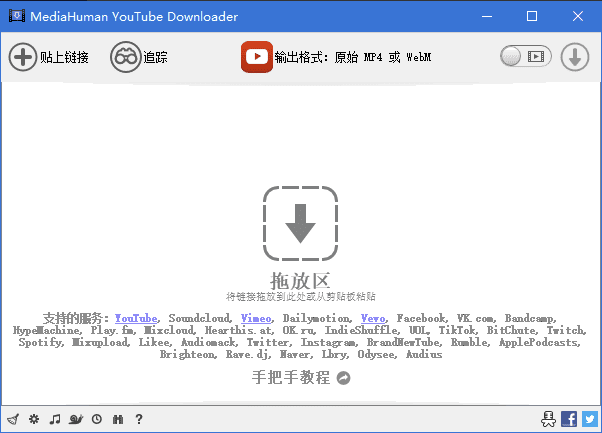Toggle the video mode switch in toolbar
Screen dimensions: 602x433
click(525, 57)
